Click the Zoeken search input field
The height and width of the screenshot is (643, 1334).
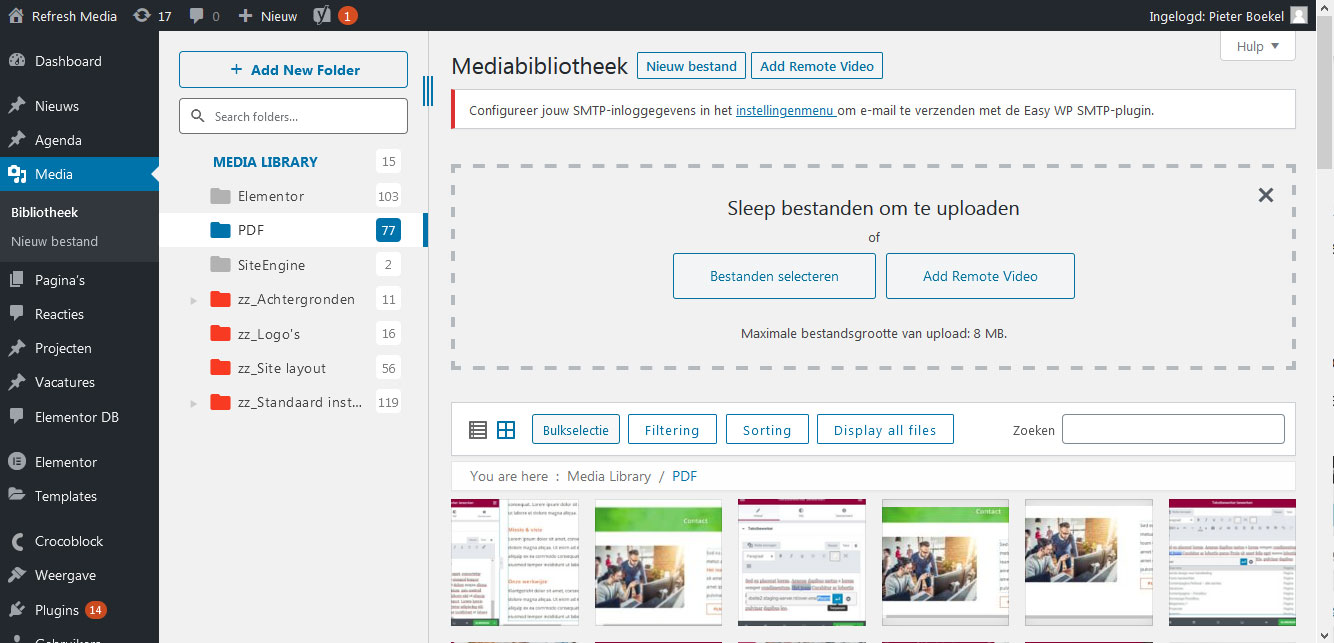point(1172,430)
